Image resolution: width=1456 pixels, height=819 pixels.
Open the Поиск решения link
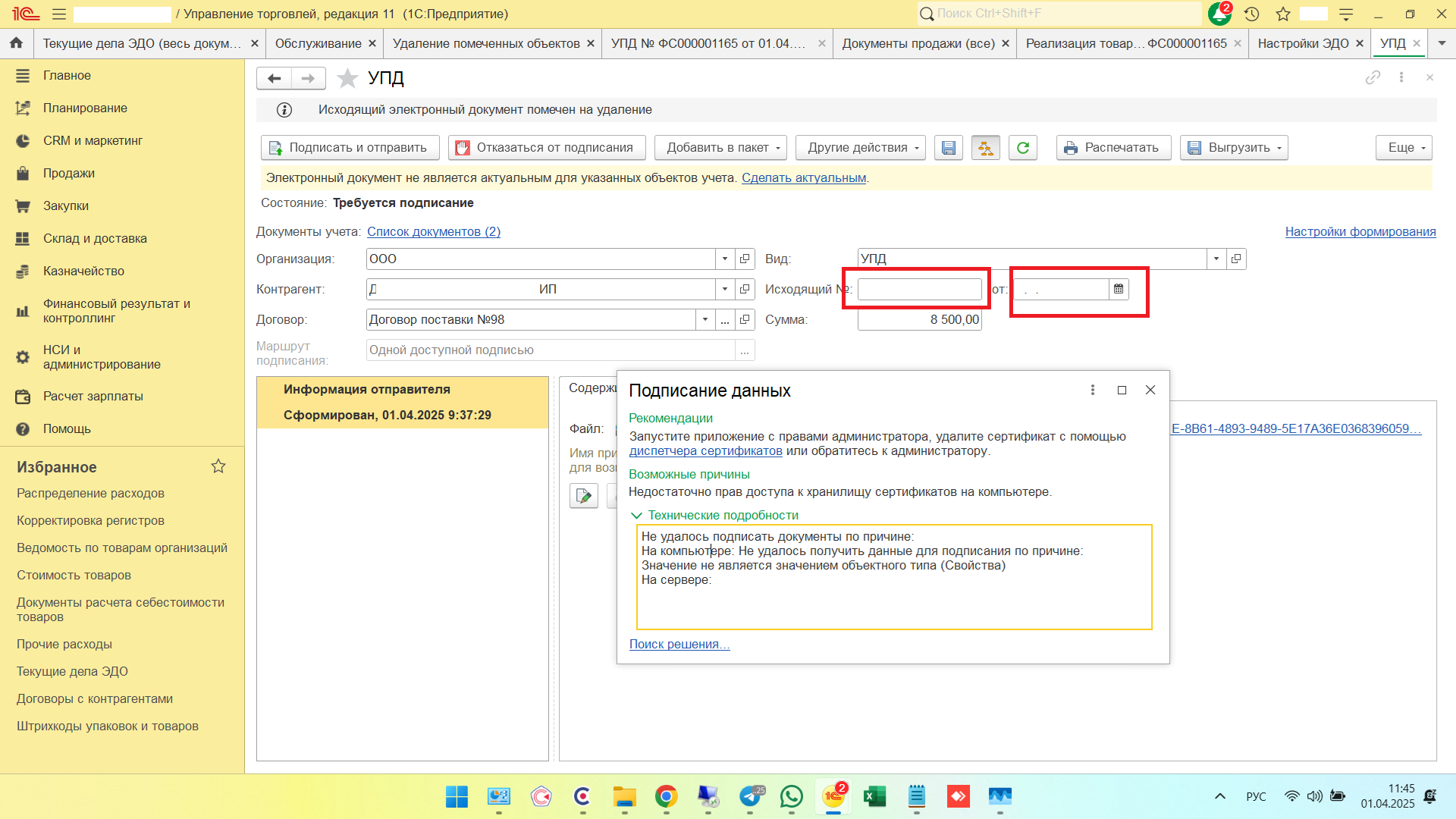[679, 644]
